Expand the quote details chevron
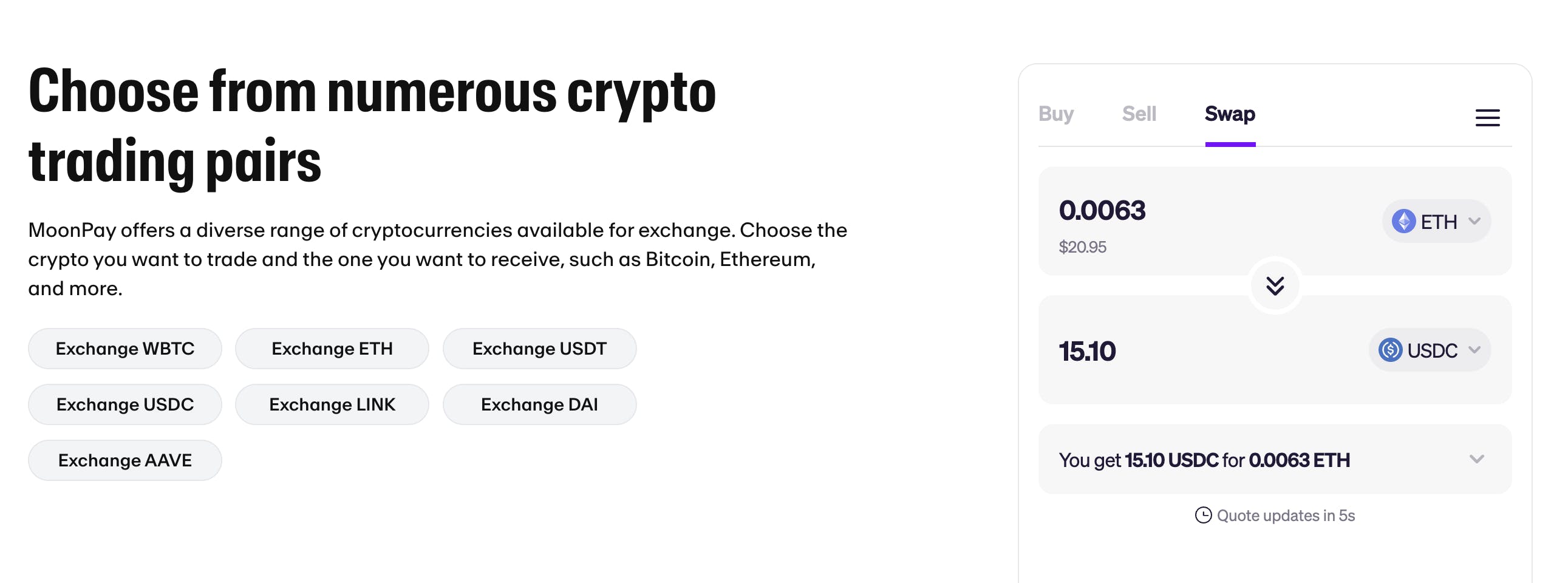This screenshot has height=583, width=1568. click(x=1476, y=459)
